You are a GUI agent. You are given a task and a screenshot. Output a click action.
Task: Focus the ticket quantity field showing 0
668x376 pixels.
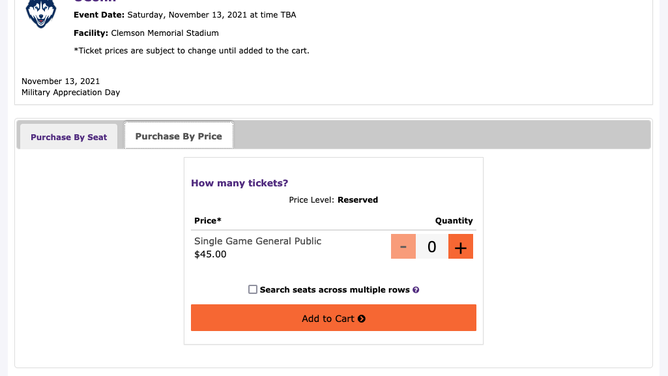click(432, 247)
